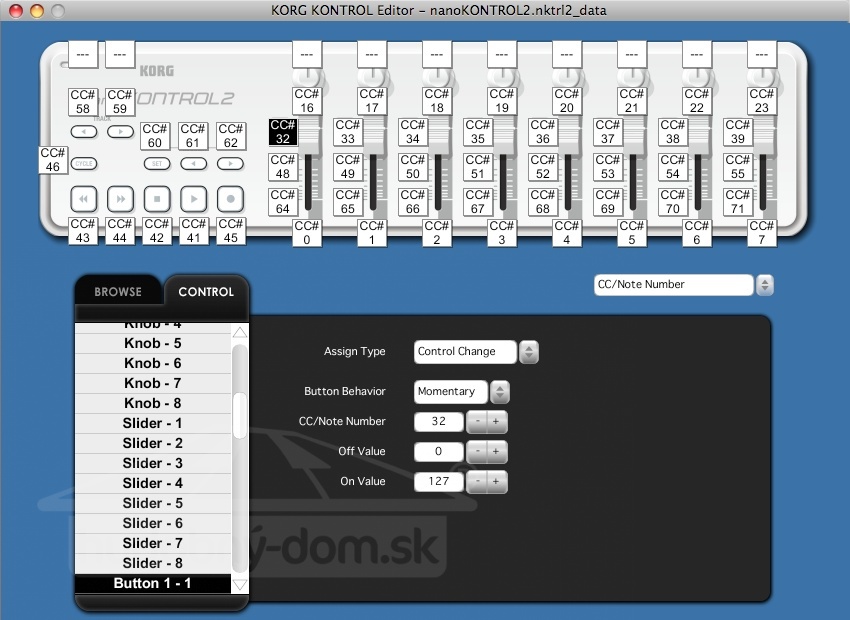This screenshot has width=850, height=620.
Task: Increase the On Value with plus button
Action: click(495, 482)
